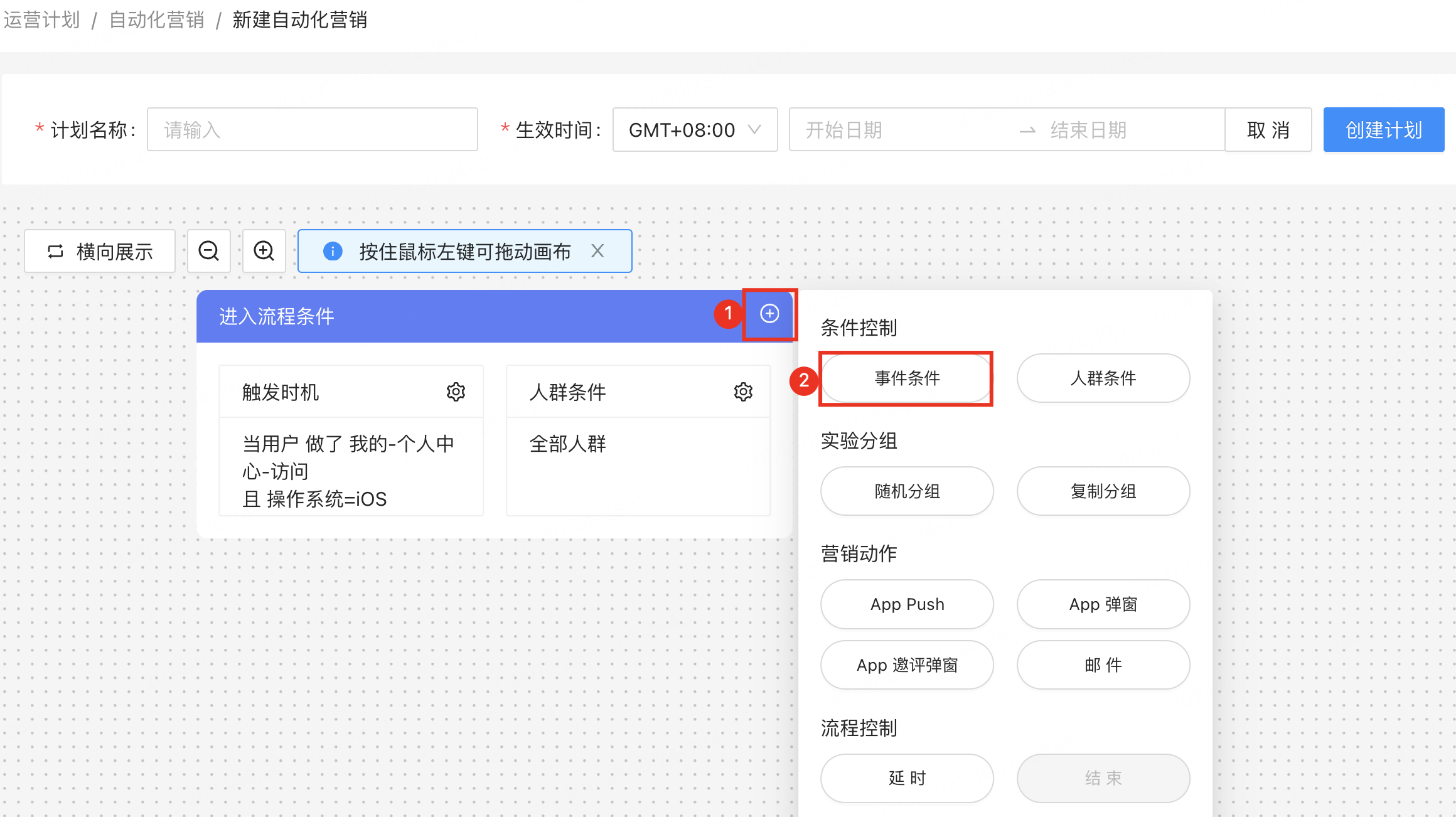Viewport: 1456px width, 817px height.
Task: Click the zoom out magnifier icon
Action: [209, 251]
